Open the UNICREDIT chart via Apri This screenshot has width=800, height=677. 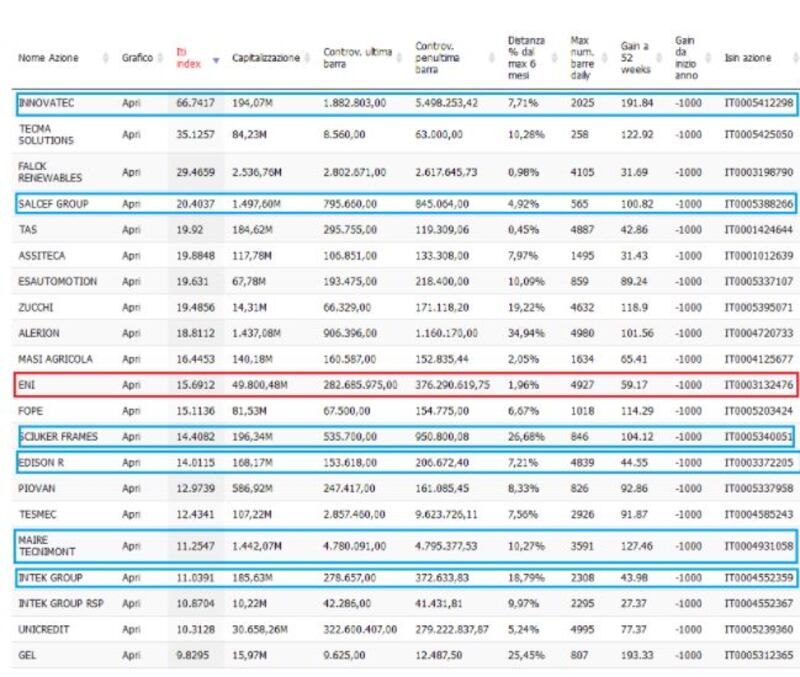(131, 630)
